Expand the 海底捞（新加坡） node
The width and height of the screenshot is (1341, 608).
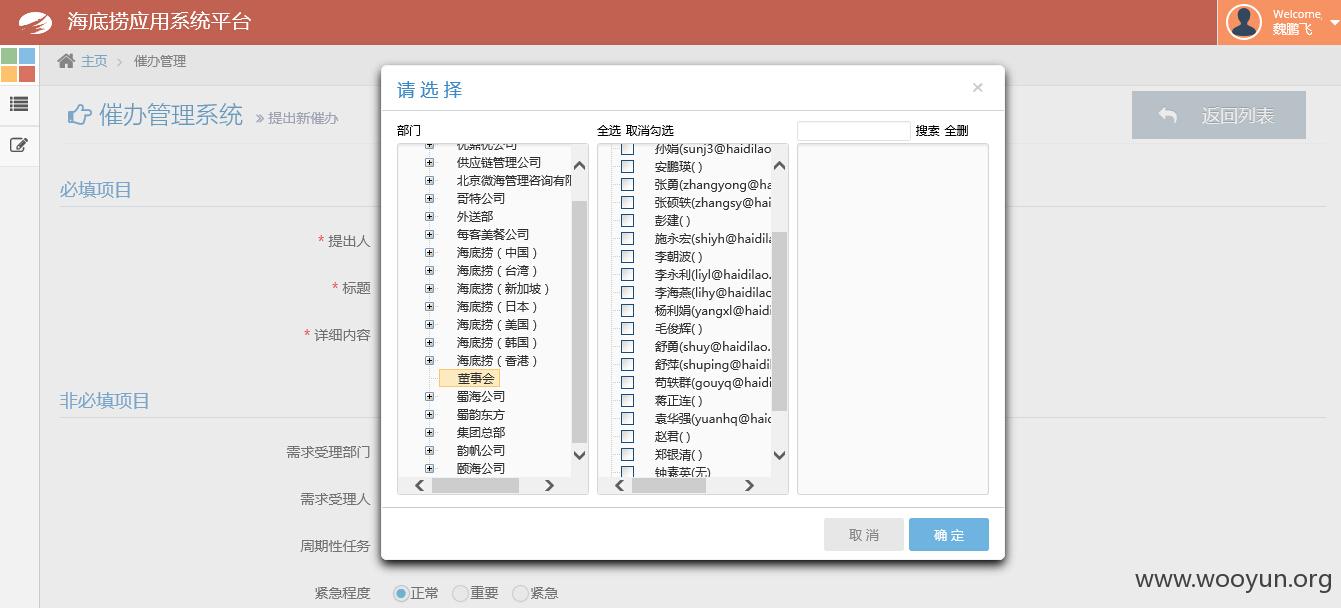[x=429, y=288]
